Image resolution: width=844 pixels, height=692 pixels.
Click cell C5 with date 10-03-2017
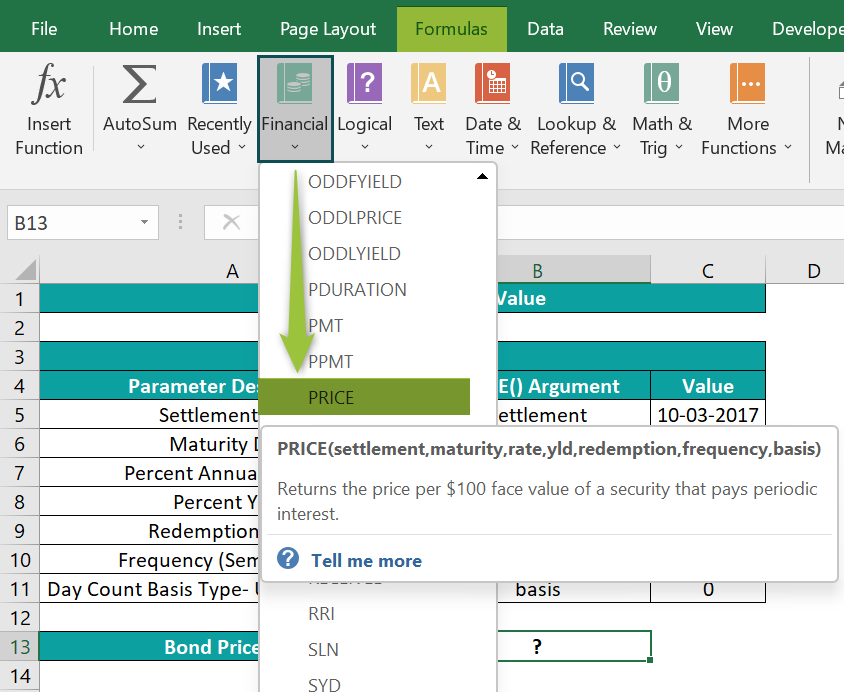pyautogui.click(x=708, y=413)
